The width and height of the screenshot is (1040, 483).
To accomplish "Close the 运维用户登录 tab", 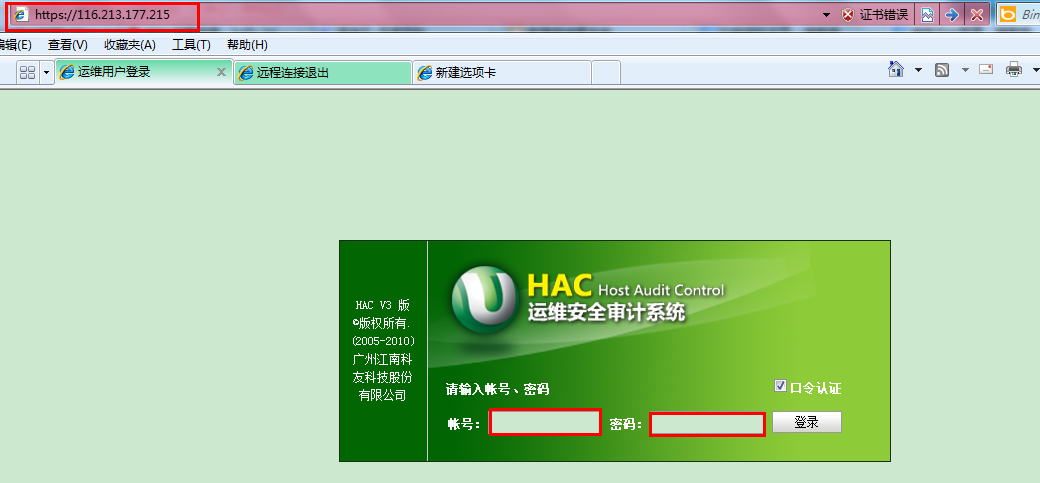I will (x=222, y=72).
